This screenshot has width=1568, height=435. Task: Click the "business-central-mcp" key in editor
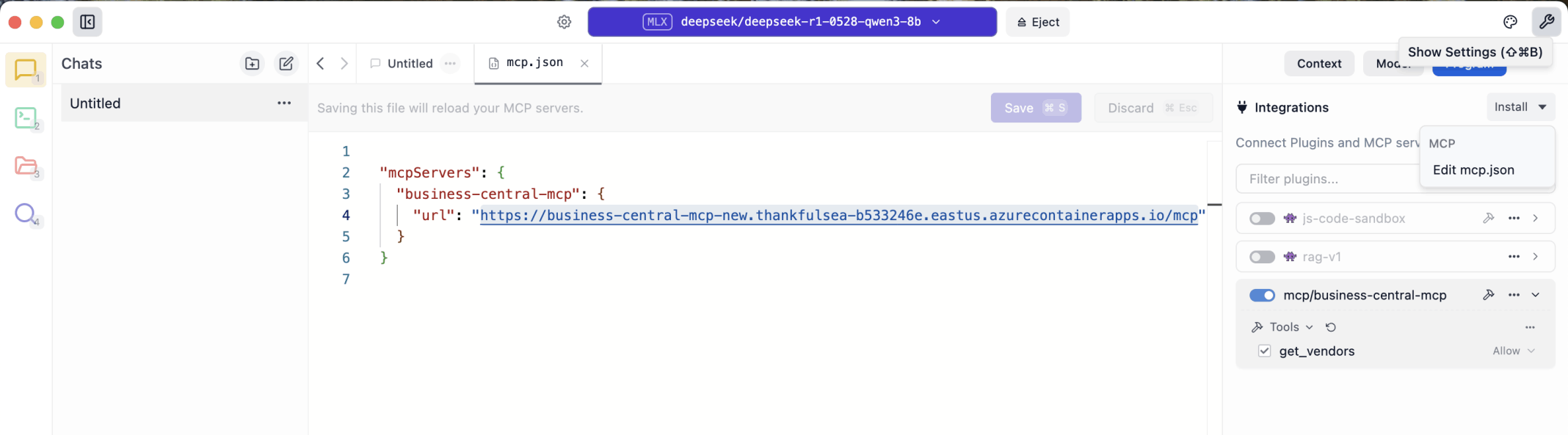(x=488, y=194)
